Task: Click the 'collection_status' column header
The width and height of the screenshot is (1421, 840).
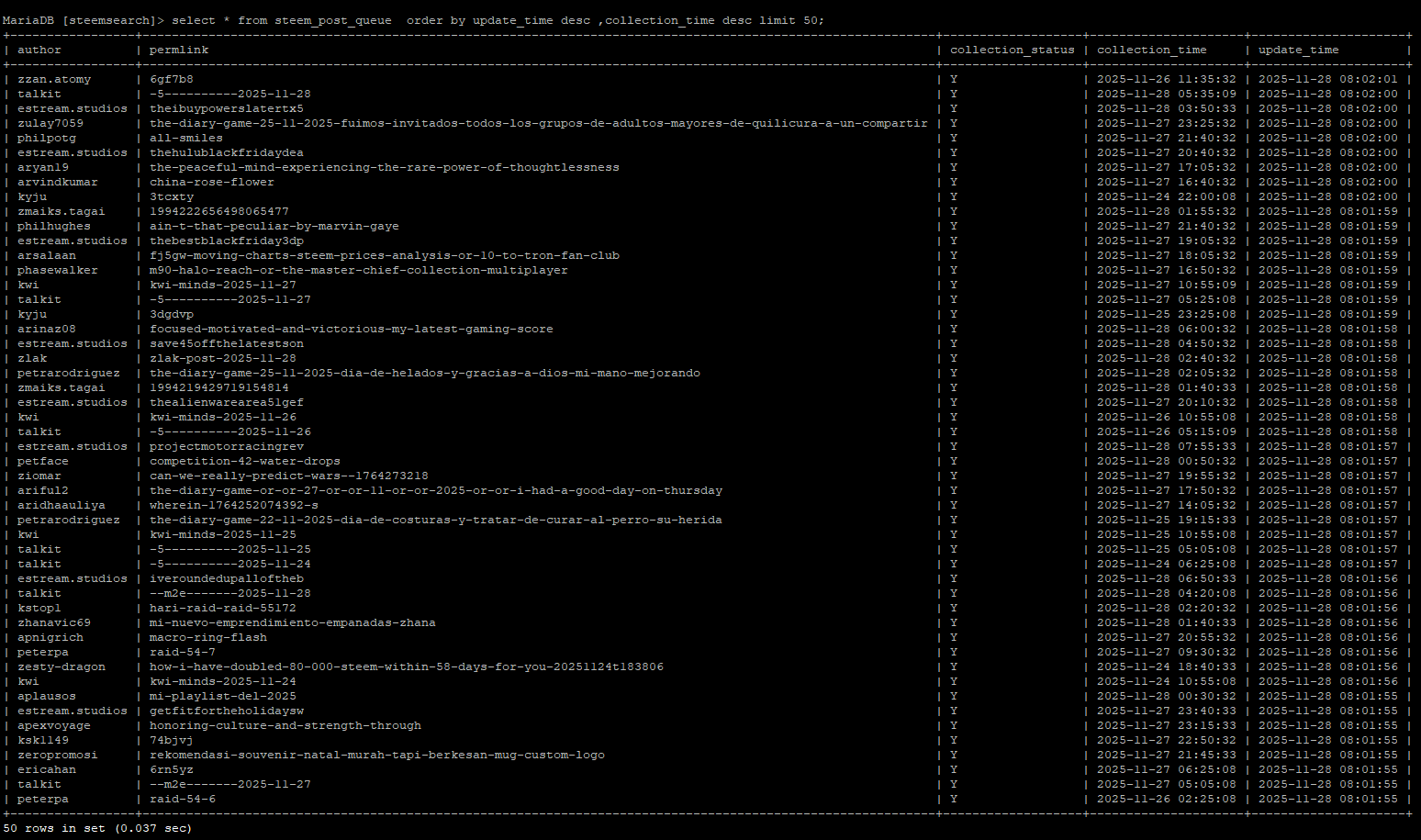Action: coord(1013,50)
